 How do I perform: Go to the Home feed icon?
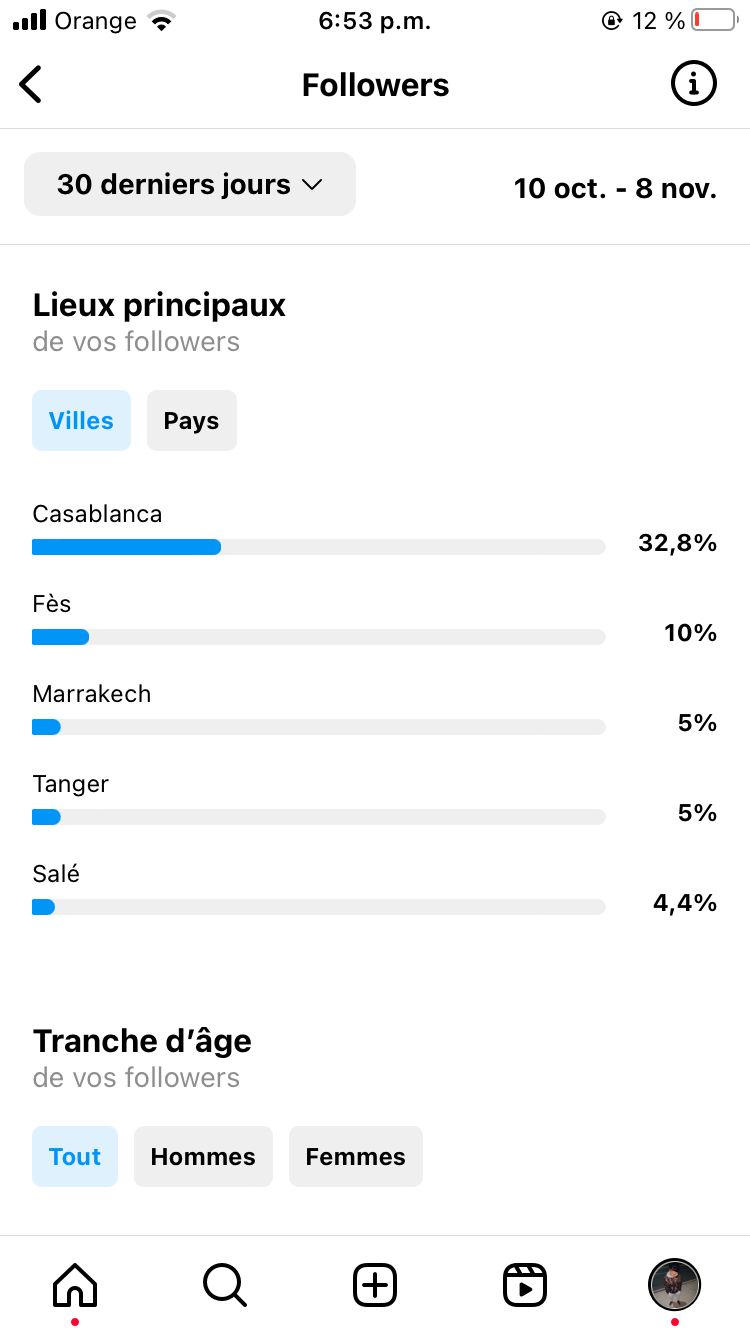coord(75,1284)
